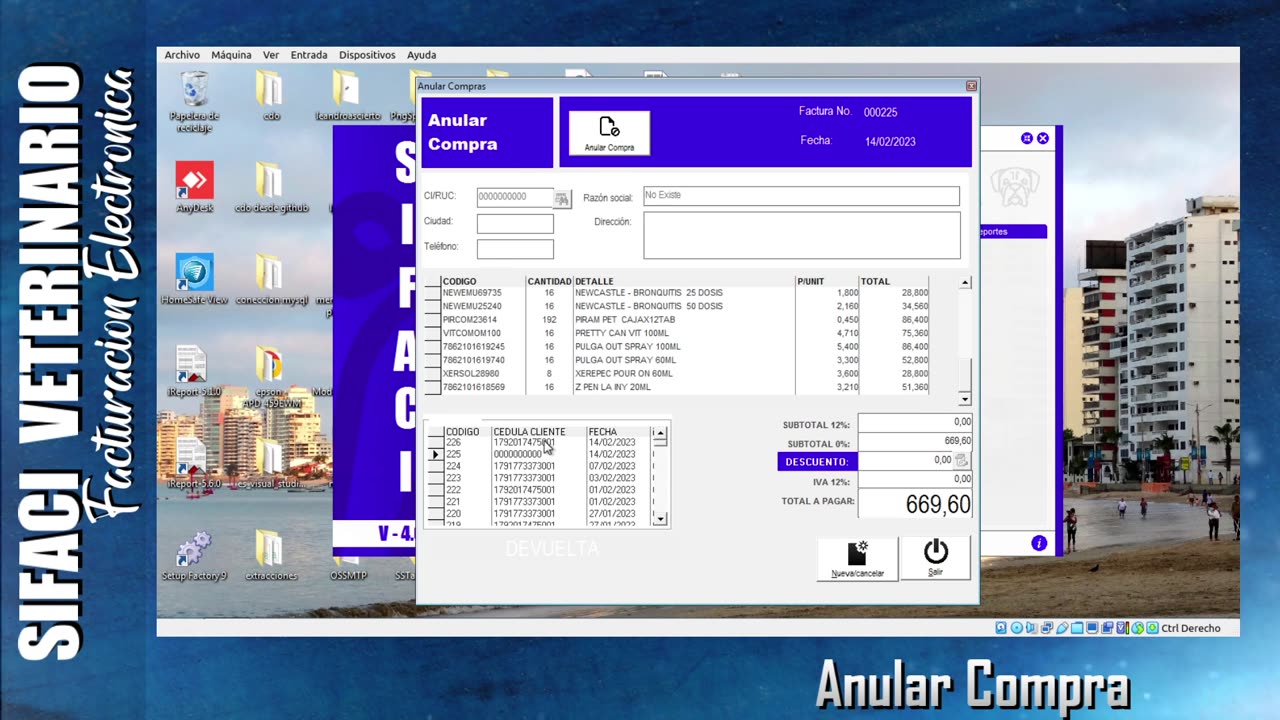Click the Ciudad input field

pyautogui.click(x=515, y=223)
